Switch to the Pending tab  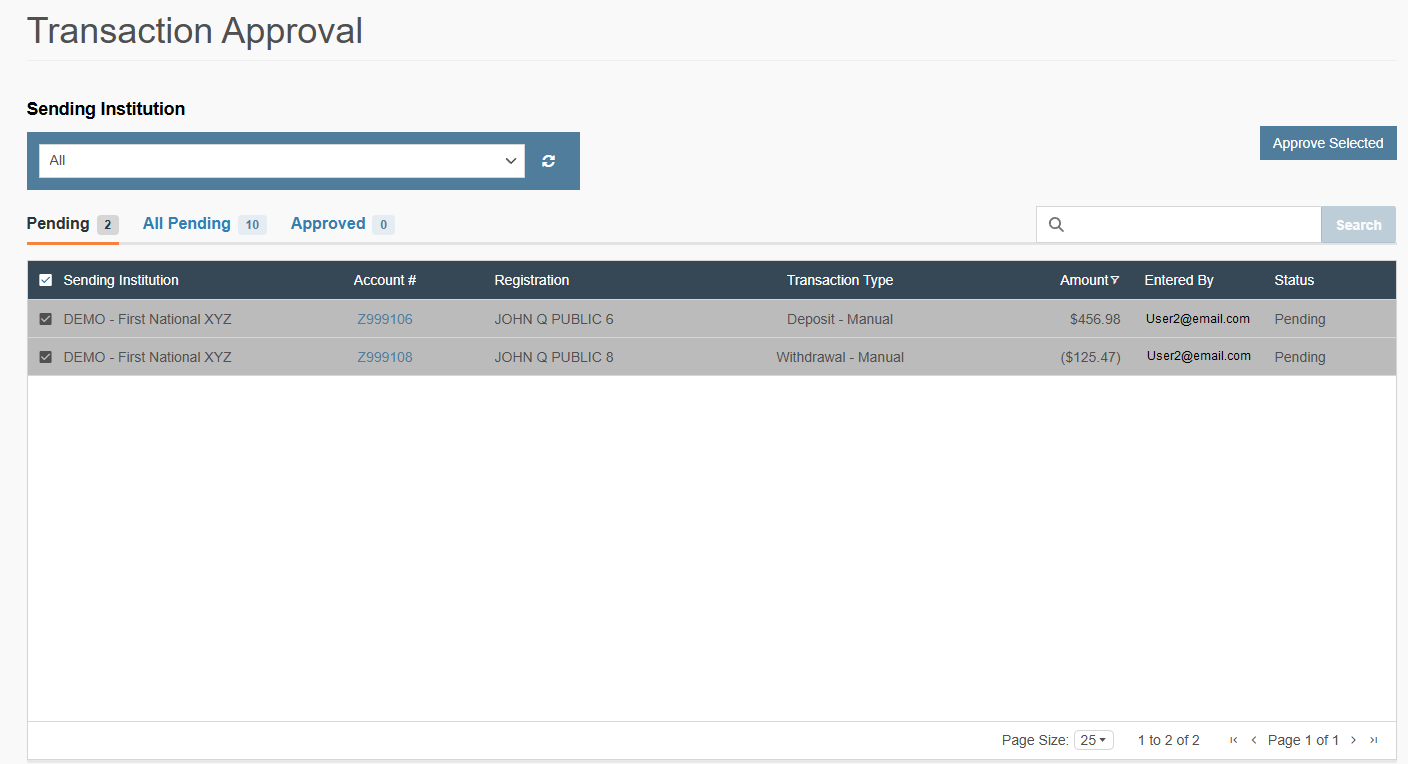point(73,224)
